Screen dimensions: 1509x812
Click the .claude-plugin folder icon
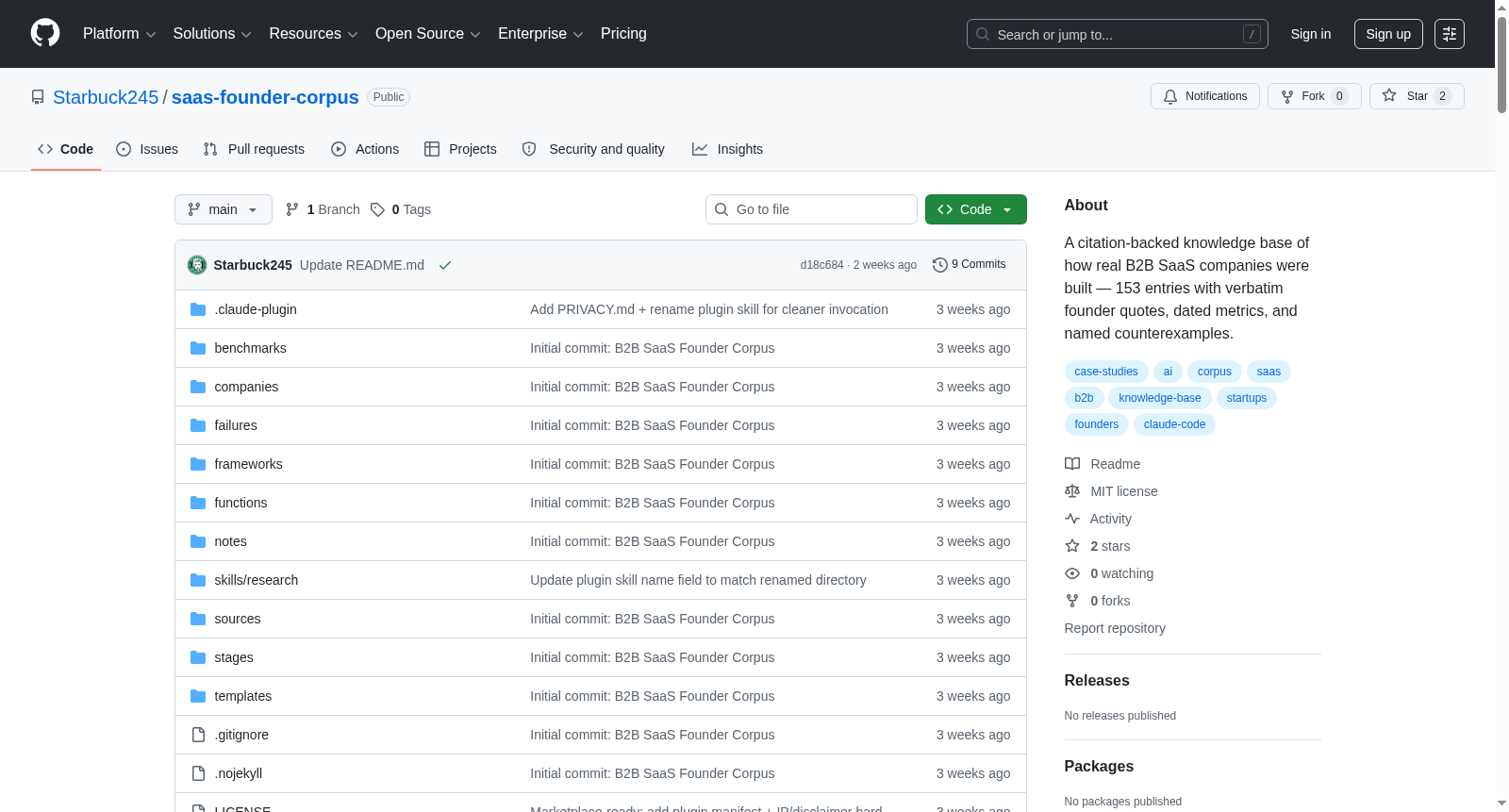[198, 309]
